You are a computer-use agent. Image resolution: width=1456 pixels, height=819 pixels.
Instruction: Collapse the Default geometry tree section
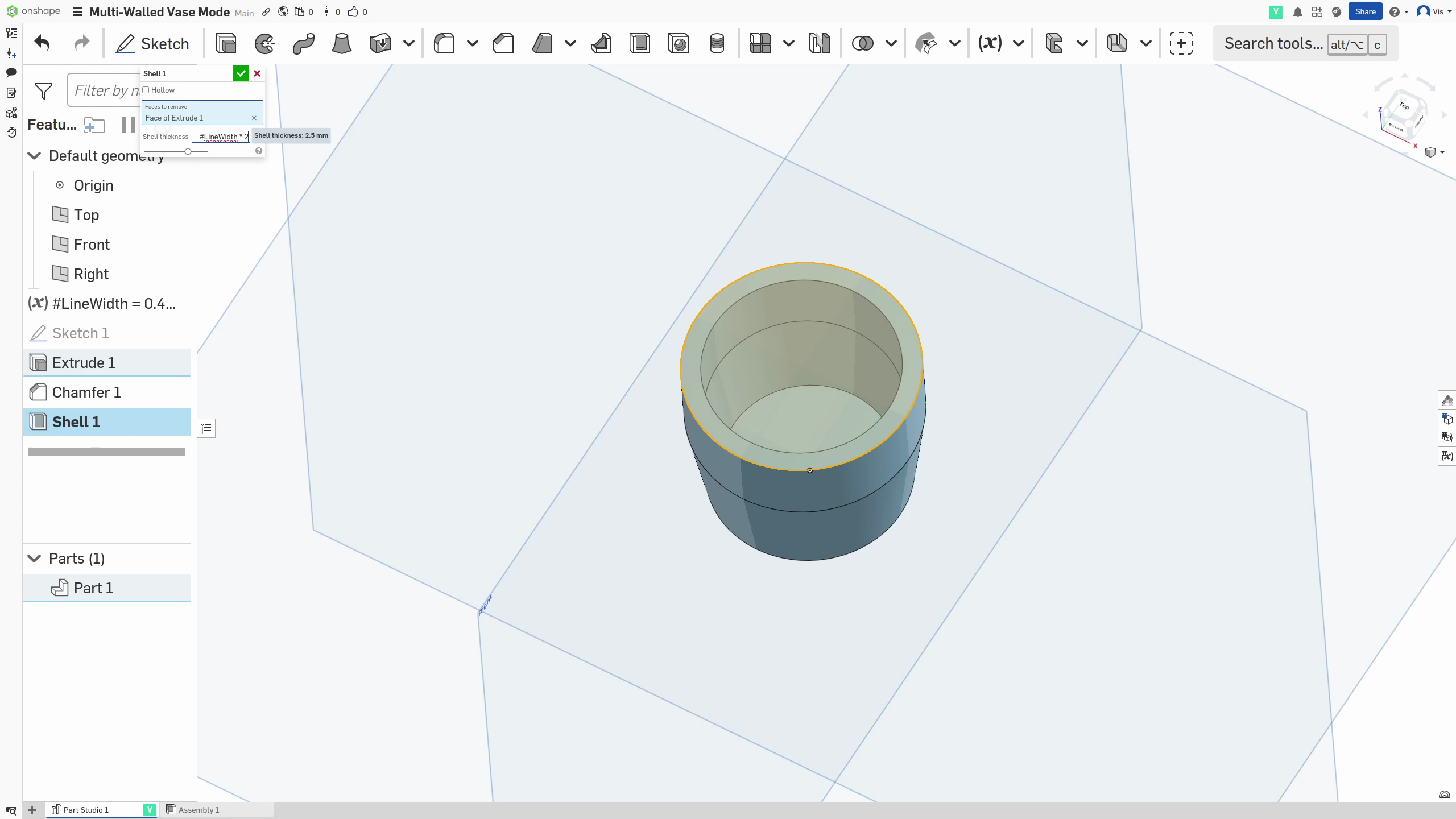click(34, 156)
